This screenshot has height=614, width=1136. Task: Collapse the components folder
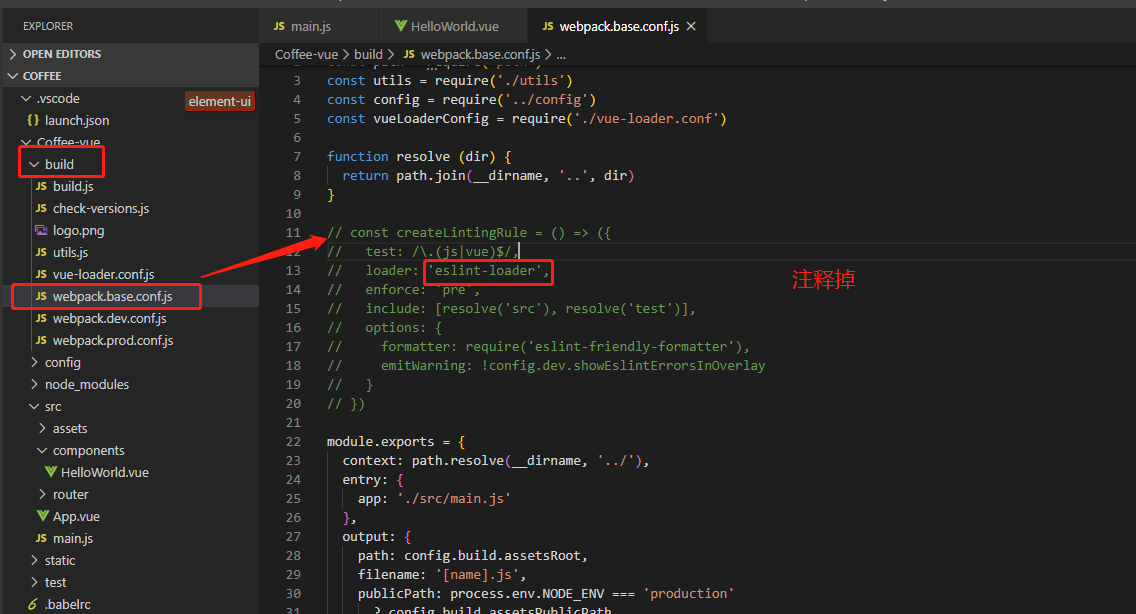click(42, 450)
